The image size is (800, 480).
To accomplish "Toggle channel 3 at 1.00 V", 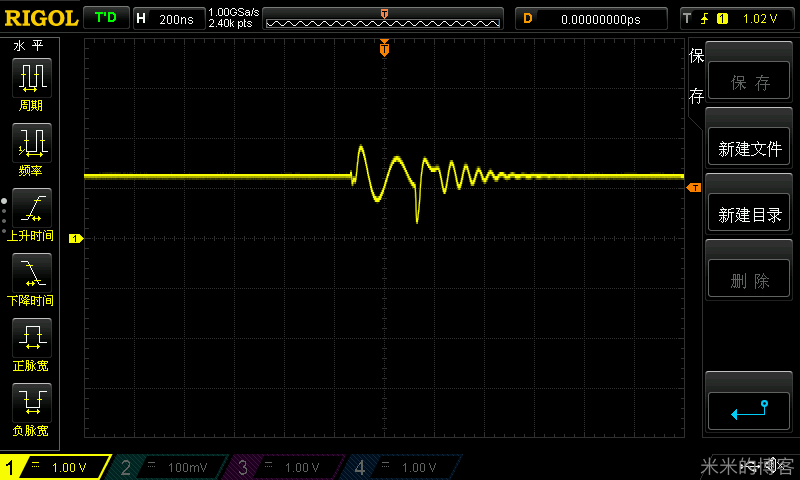I will pyautogui.click(x=286, y=467).
